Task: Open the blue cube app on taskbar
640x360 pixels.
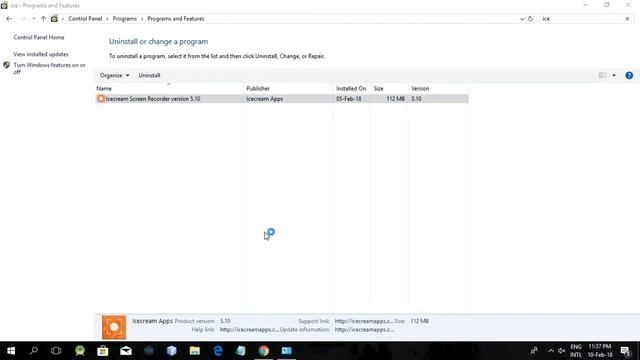Action: point(172,351)
